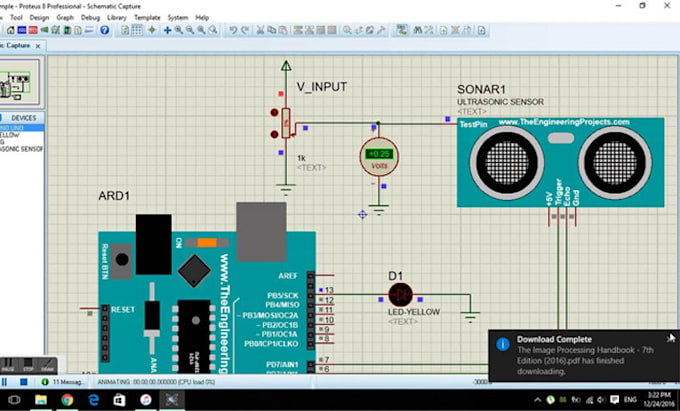Open Task View on the taskbar
Image resolution: width=680 pixels, height=411 pixels.
[x=14, y=400]
